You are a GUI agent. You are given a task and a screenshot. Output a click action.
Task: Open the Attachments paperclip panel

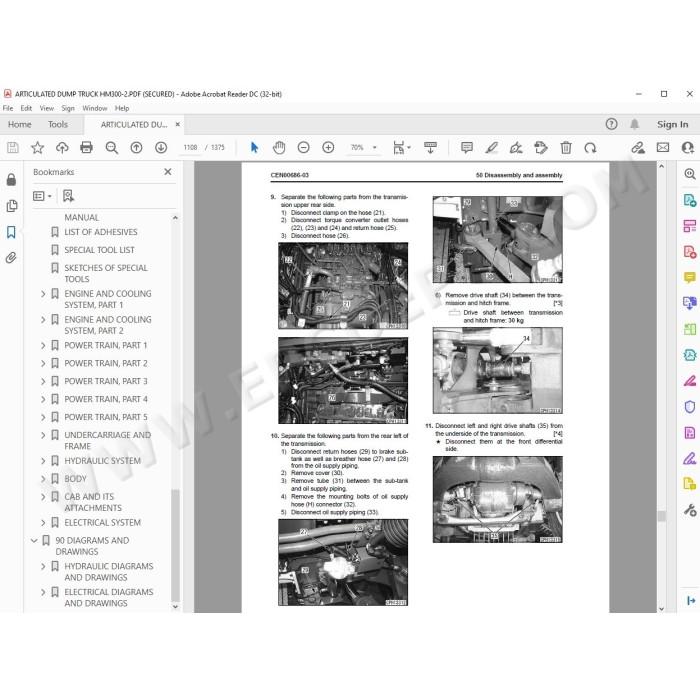coord(11,258)
